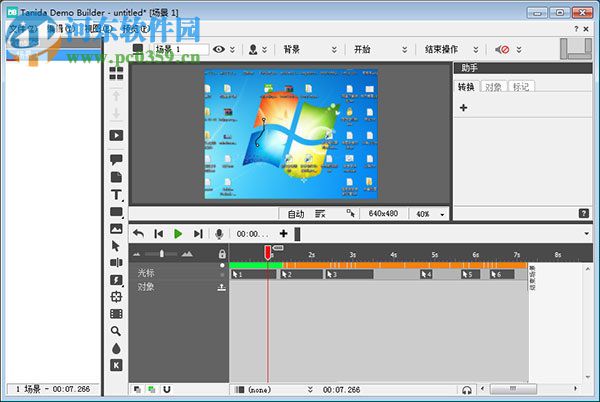Click the upload icon on 对象 track
The height and width of the screenshot is (402, 600).
pyautogui.click(x=222, y=288)
